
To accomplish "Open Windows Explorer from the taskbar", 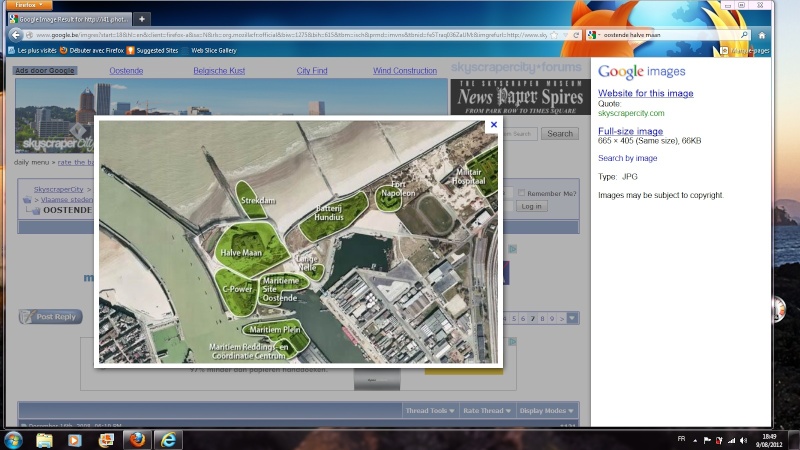I will (x=44, y=440).
